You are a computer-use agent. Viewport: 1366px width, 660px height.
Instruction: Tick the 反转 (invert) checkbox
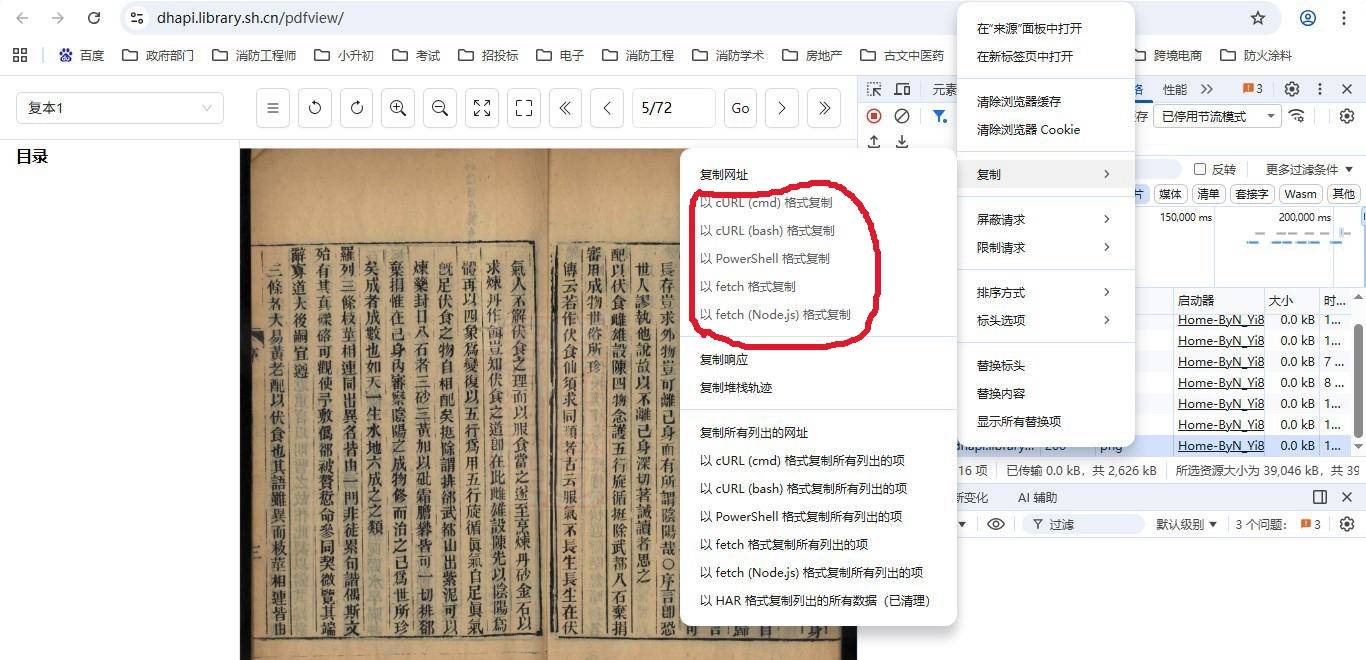pyautogui.click(x=1200, y=169)
